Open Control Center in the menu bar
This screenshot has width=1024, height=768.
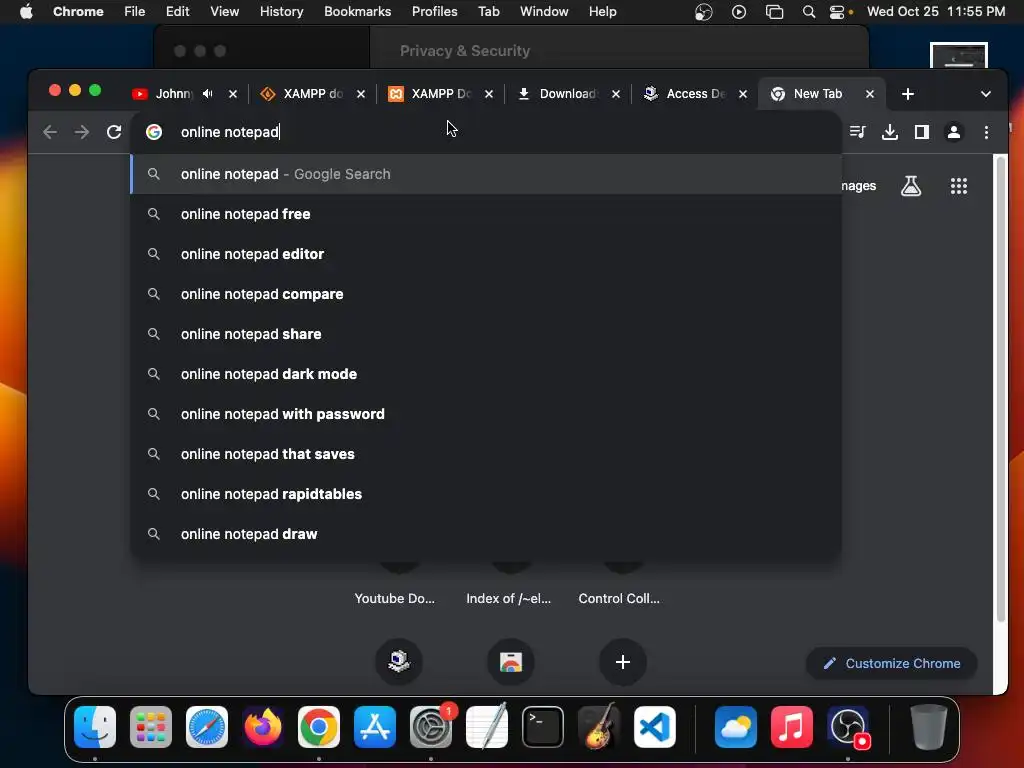point(837,12)
